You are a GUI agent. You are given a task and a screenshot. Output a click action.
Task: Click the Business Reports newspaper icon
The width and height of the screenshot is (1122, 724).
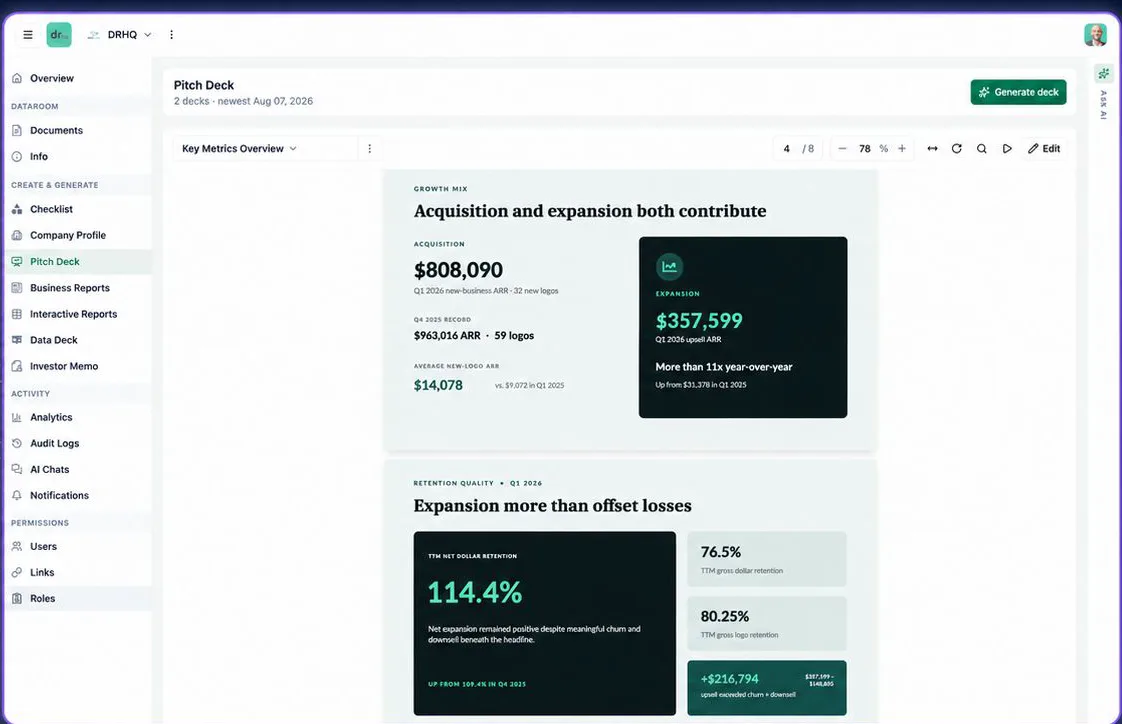pos(17,288)
